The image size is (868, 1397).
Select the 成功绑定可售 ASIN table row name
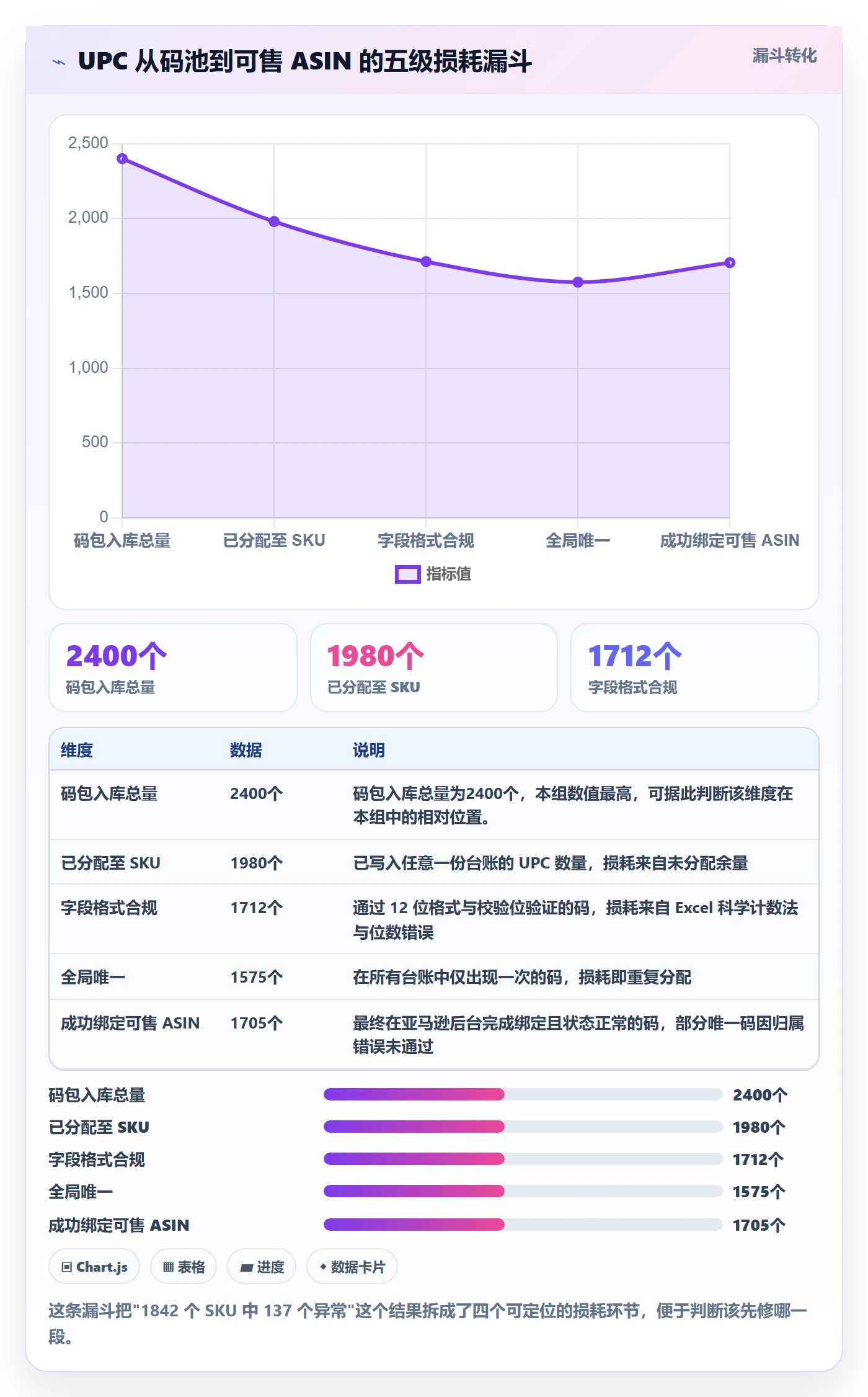[130, 1023]
